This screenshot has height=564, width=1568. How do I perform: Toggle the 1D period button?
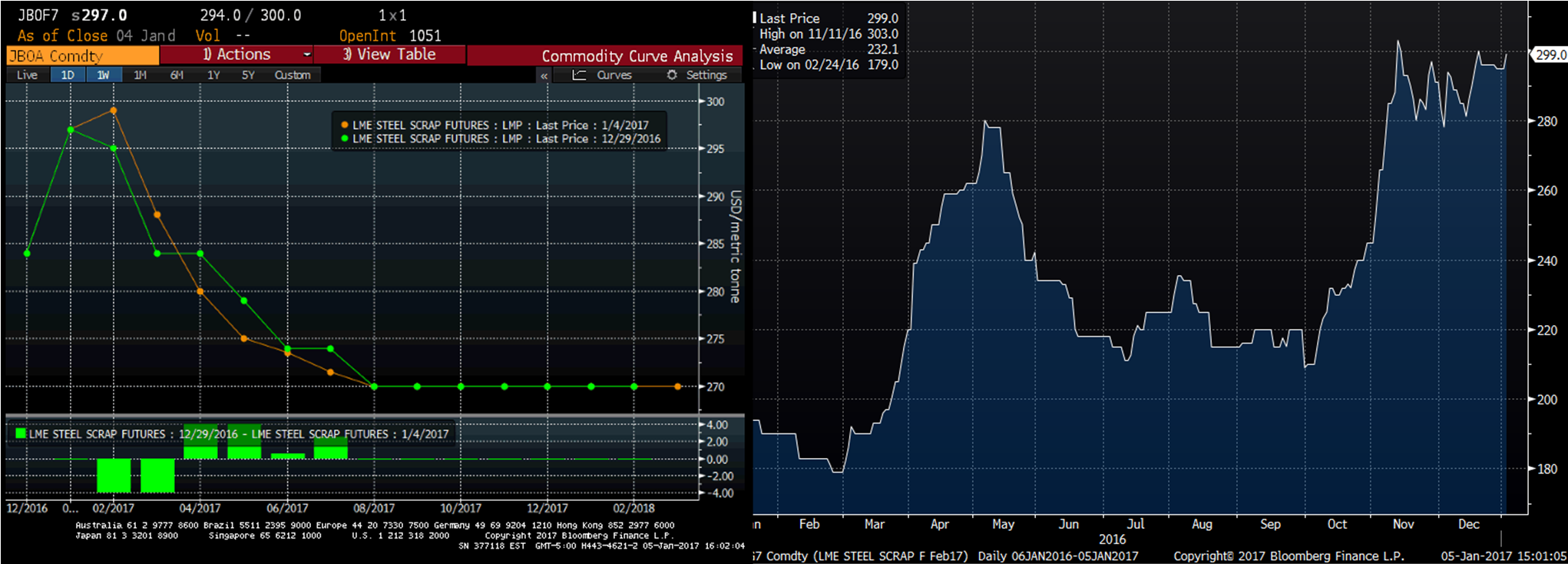[68, 75]
